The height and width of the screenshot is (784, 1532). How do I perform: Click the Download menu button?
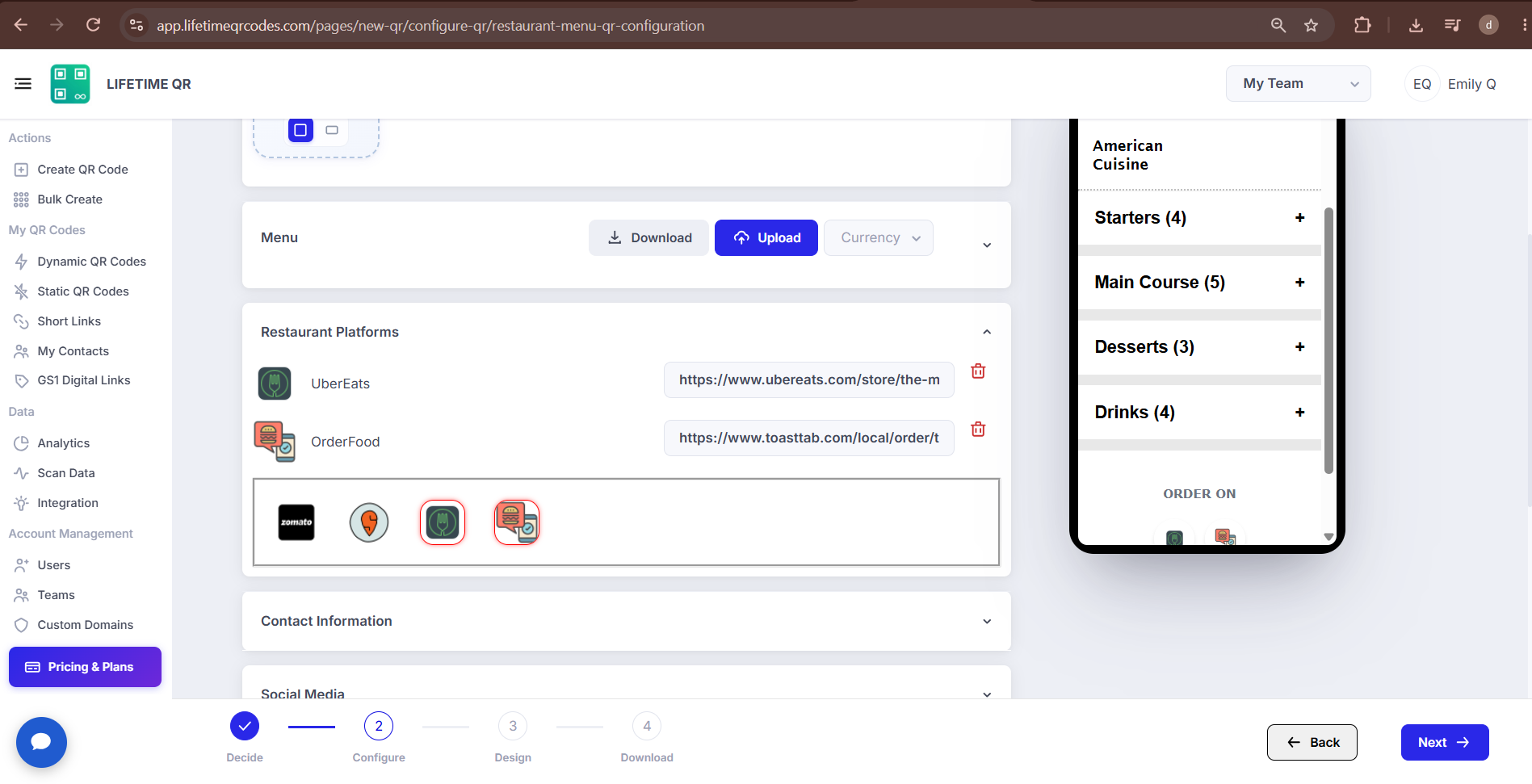click(x=648, y=237)
